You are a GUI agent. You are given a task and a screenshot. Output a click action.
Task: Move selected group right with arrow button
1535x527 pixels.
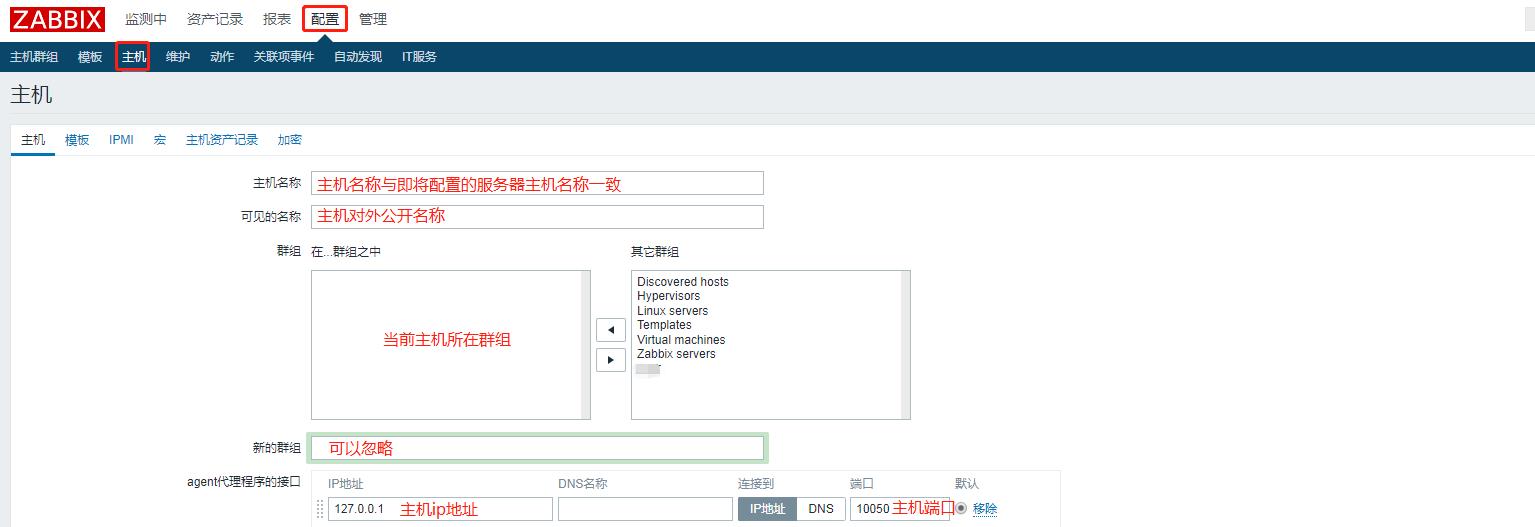coord(610,359)
